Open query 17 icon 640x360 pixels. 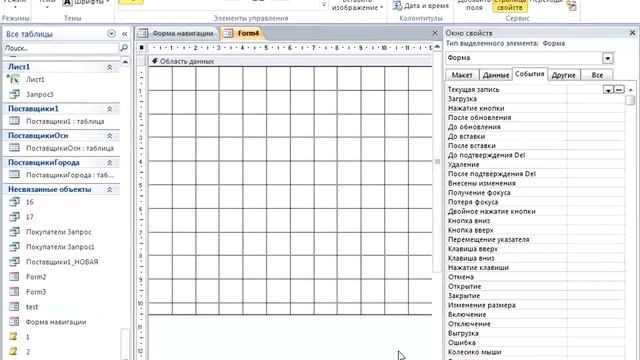click(14, 217)
